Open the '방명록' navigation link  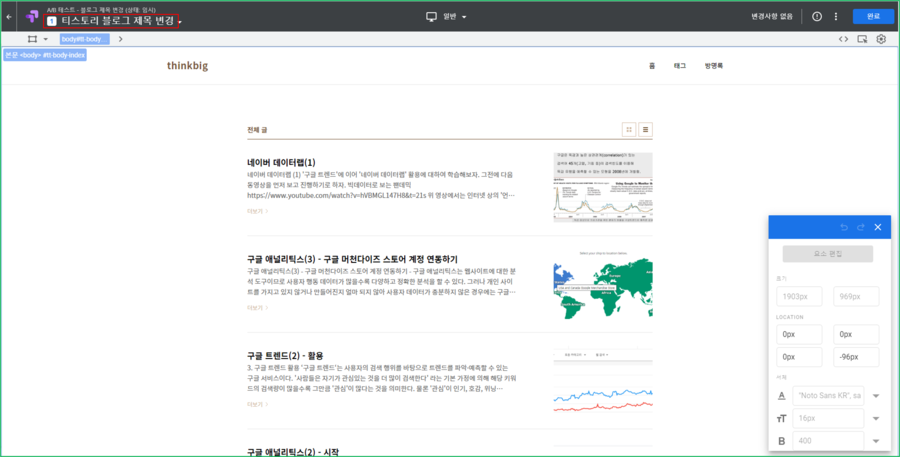[713, 66]
